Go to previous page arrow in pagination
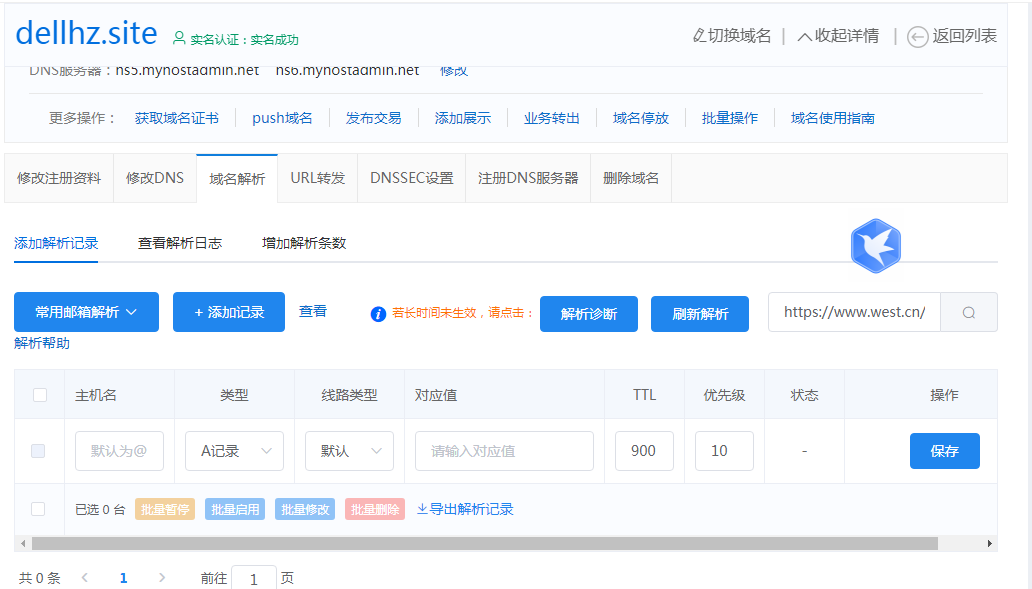Viewport: 1032px width, 589px height. click(x=85, y=578)
